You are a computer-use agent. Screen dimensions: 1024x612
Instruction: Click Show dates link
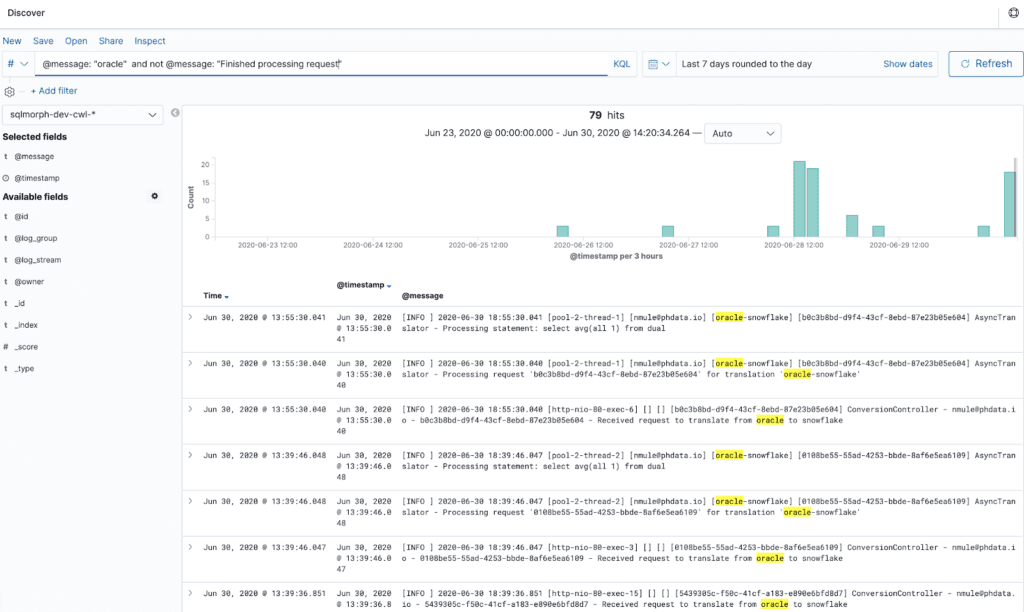coord(907,64)
